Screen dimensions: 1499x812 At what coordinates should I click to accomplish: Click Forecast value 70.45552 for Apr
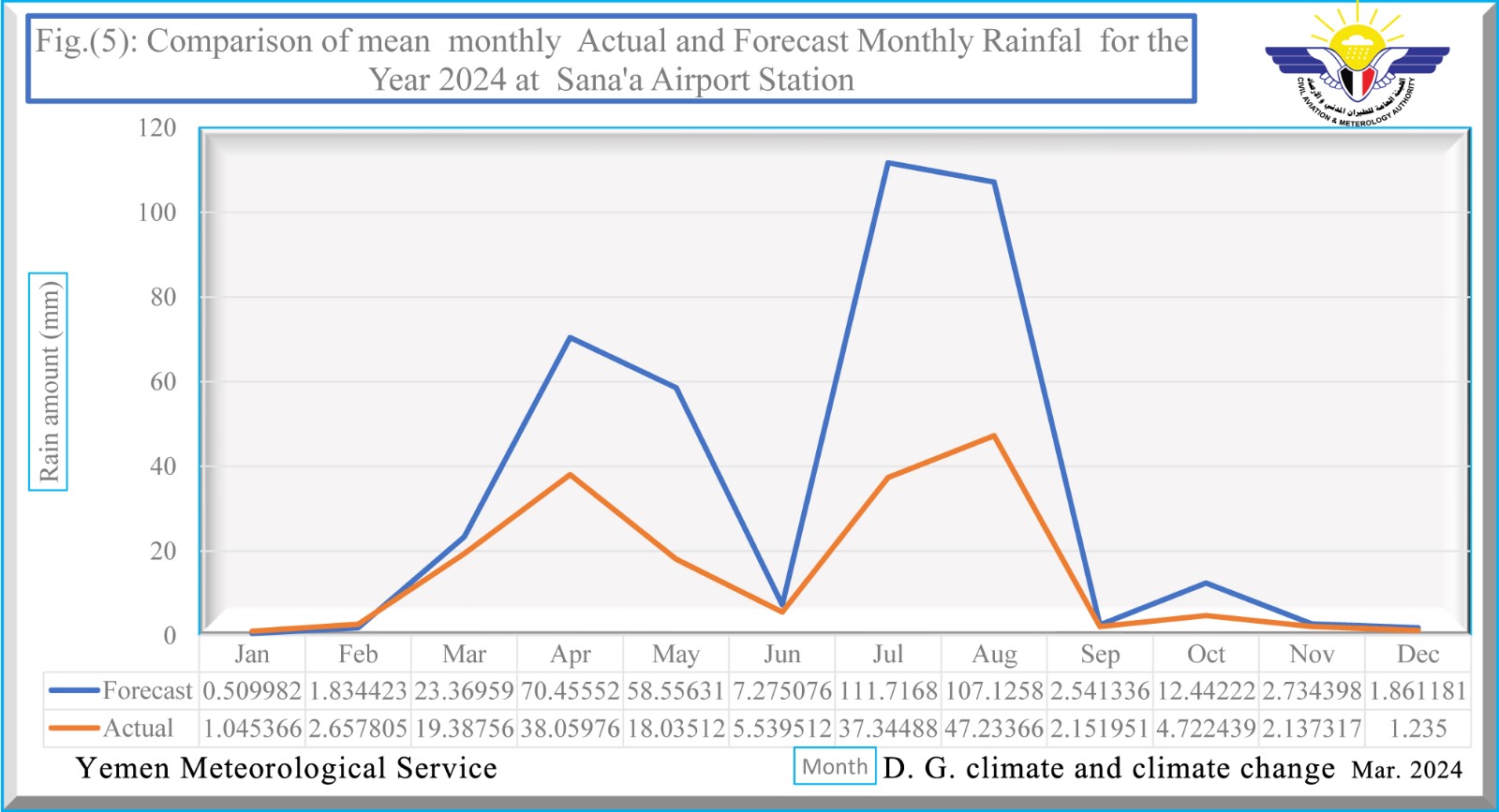point(570,691)
